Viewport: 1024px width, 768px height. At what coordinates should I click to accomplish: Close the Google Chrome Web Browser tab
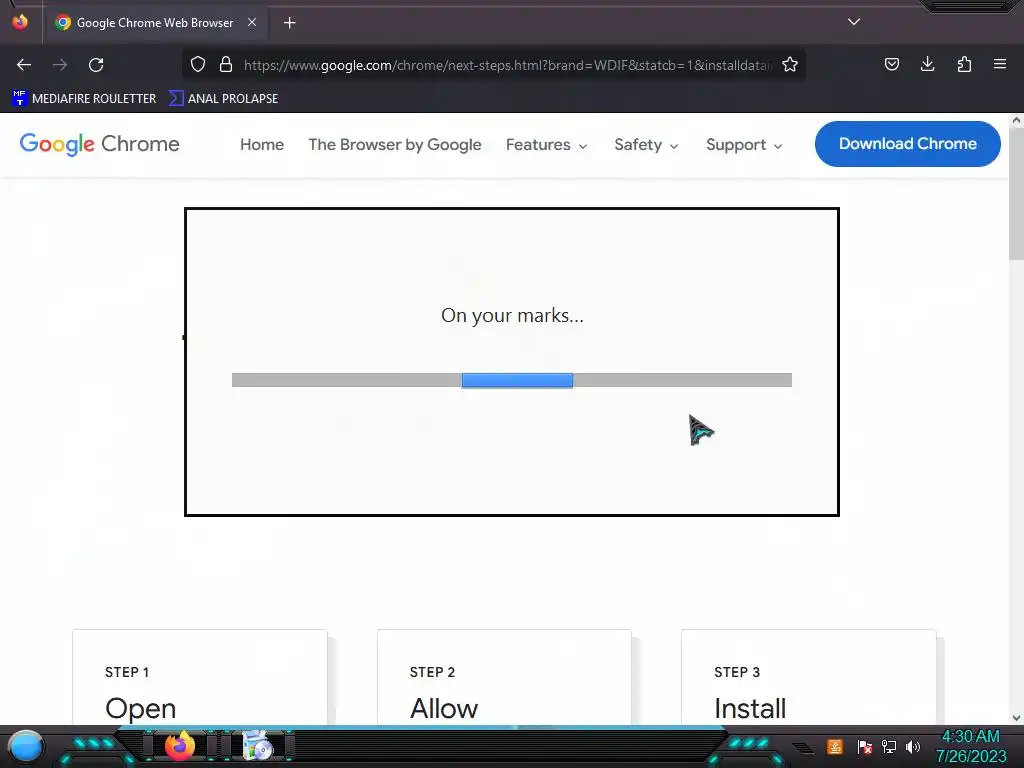[x=251, y=22]
